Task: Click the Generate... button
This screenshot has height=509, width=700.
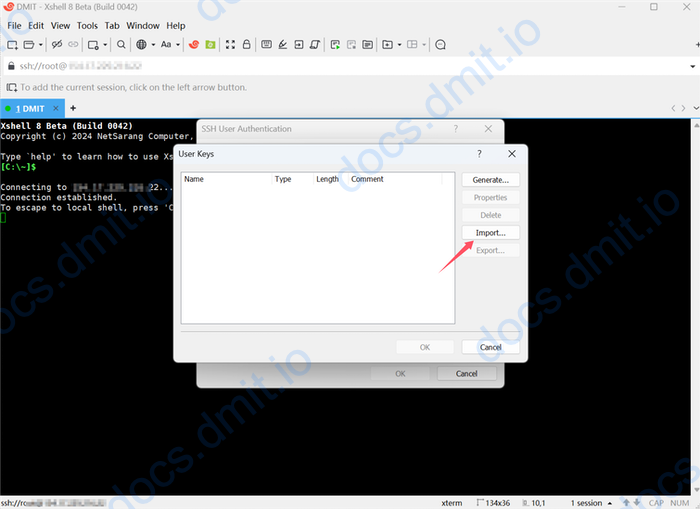Action: tap(490, 180)
